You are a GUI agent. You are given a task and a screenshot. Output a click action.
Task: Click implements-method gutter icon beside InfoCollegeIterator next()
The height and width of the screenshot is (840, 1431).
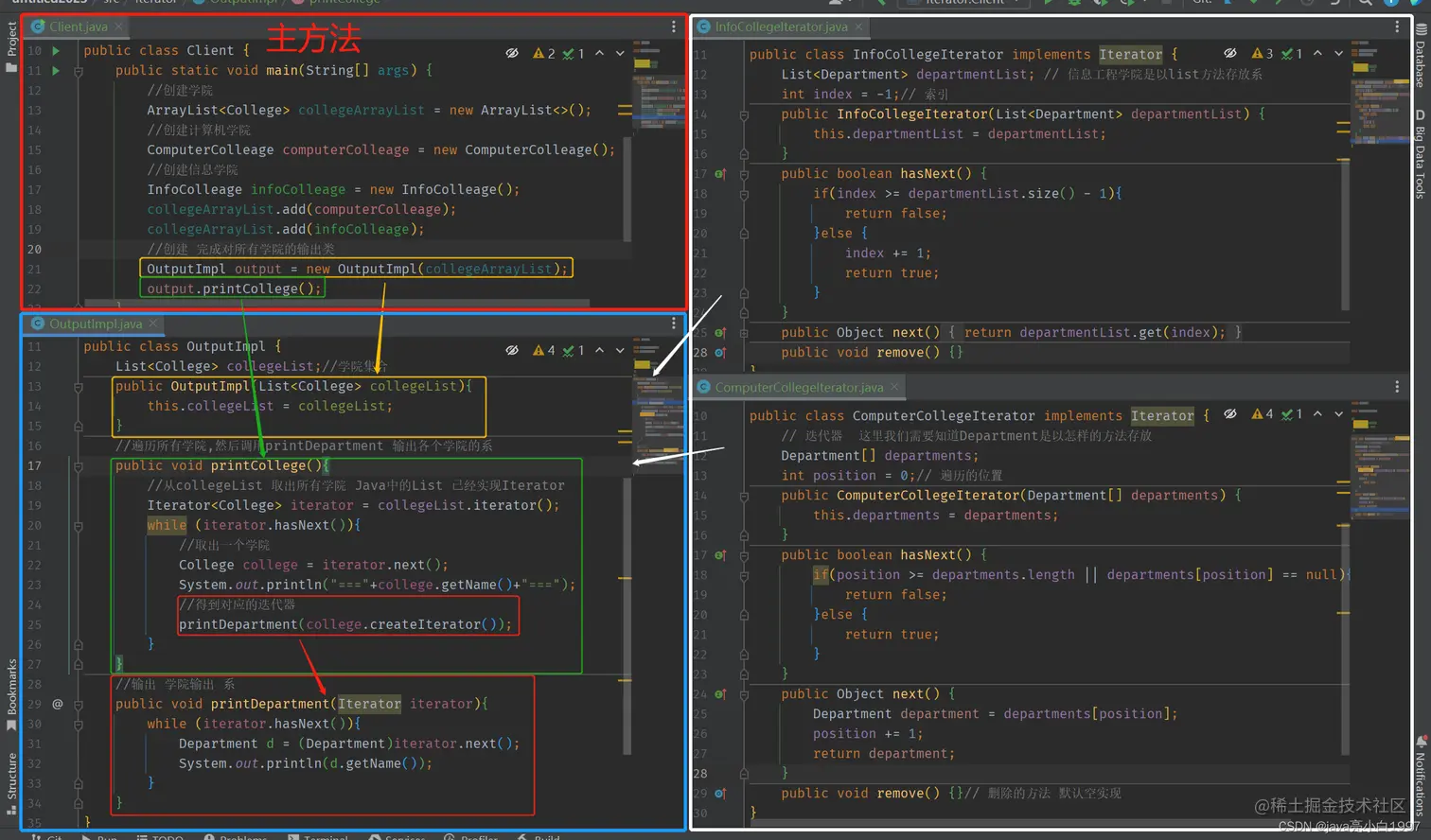(x=720, y=333)
